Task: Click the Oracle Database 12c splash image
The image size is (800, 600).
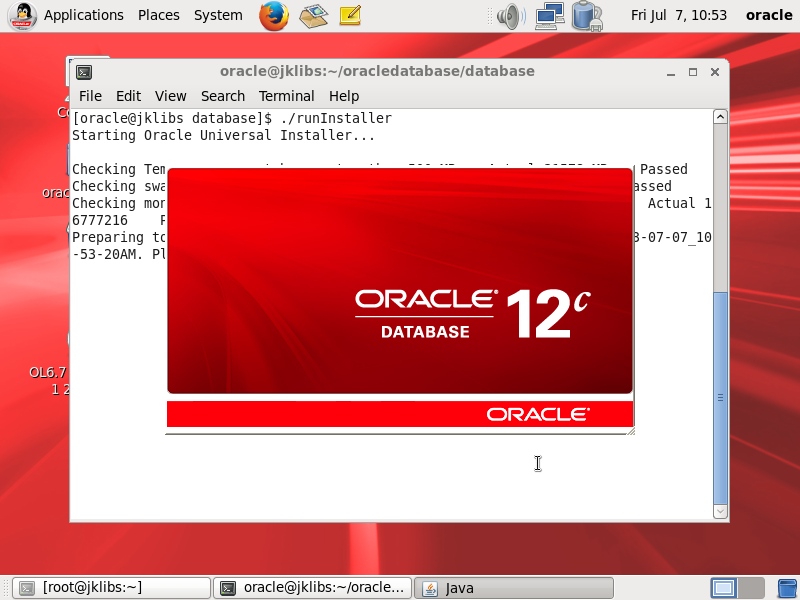Action: click(x=400, y=281)
